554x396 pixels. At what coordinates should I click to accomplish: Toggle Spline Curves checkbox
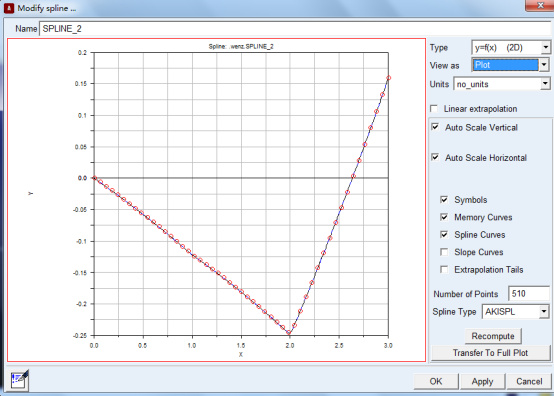[444, 234]
